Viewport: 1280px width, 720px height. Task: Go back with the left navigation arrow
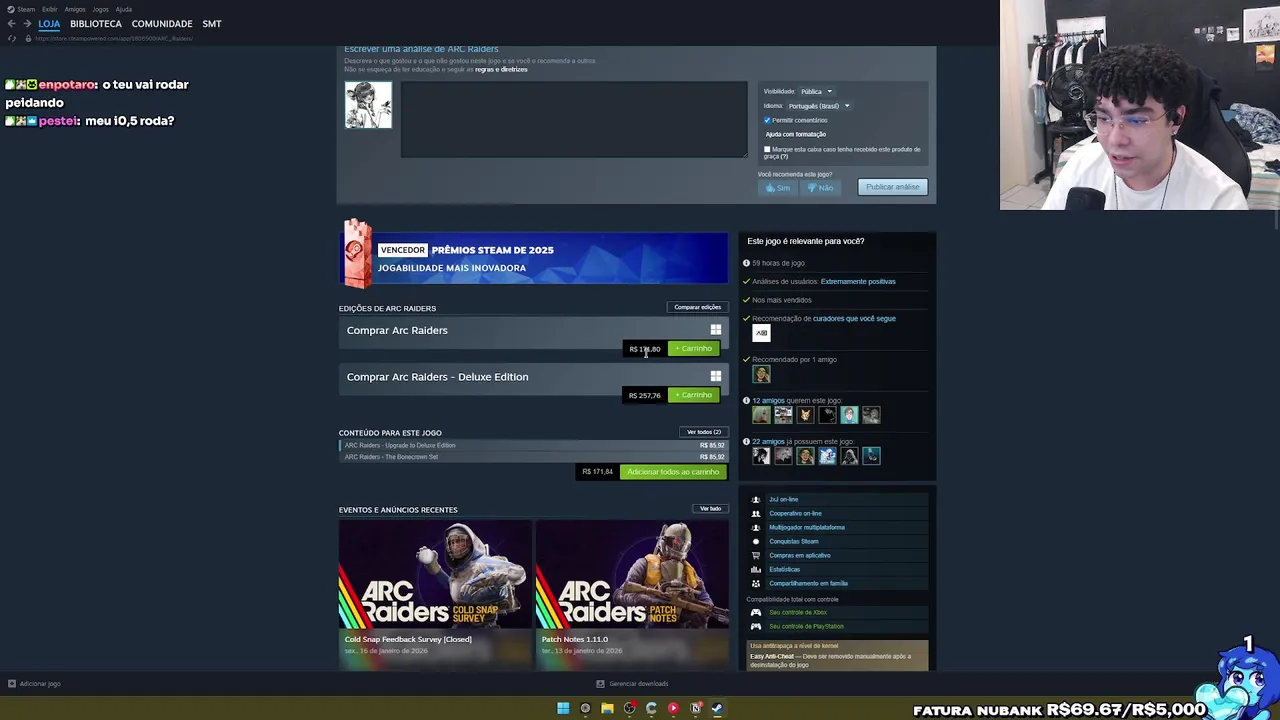click(x=11, y=24)
